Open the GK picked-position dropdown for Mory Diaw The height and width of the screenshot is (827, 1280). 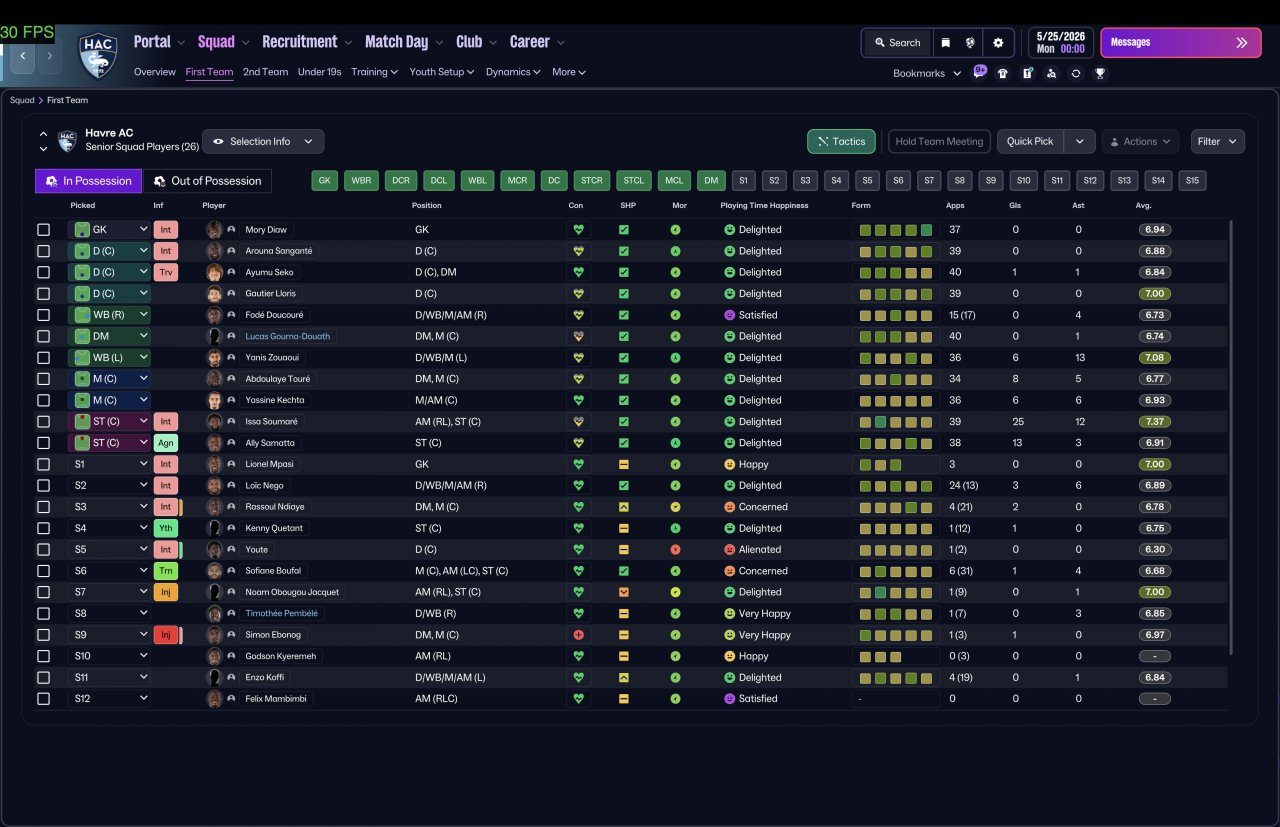click(109, 230)
